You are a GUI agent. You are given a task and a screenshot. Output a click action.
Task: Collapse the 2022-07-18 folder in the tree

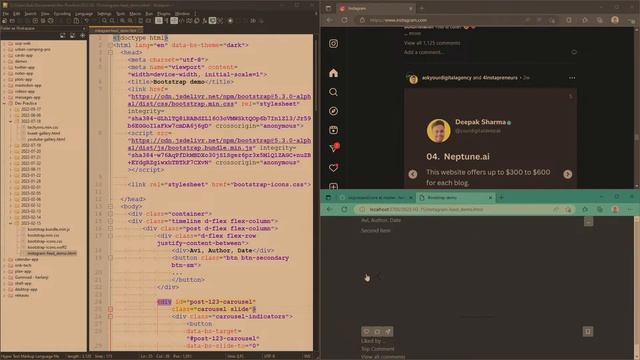point(11,121)
